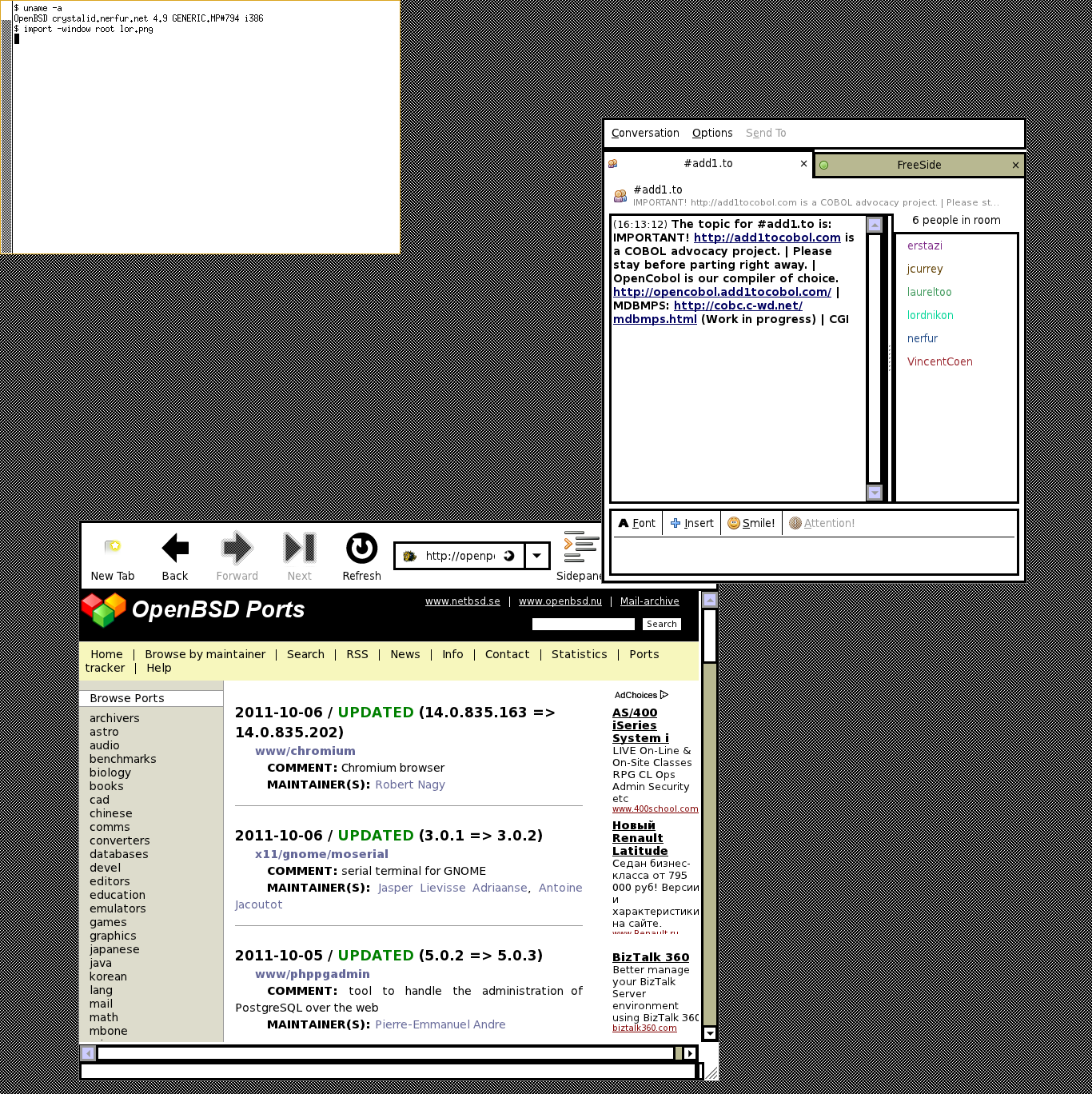Select user erstazi in room list
The image size is (1092, 1094).
coord(924,246)
